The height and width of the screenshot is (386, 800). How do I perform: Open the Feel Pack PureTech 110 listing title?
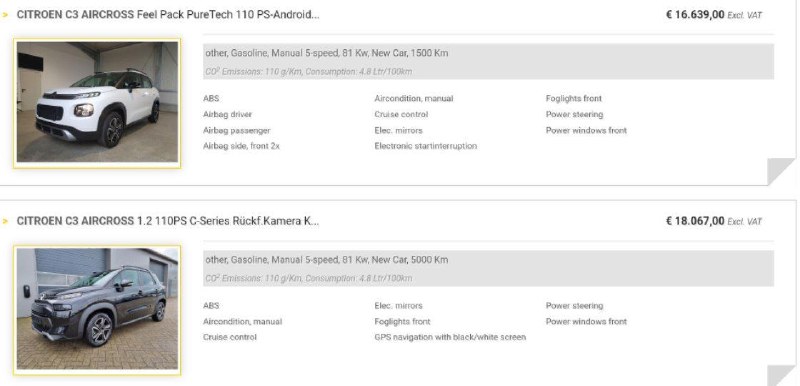[x=168, y=15]
